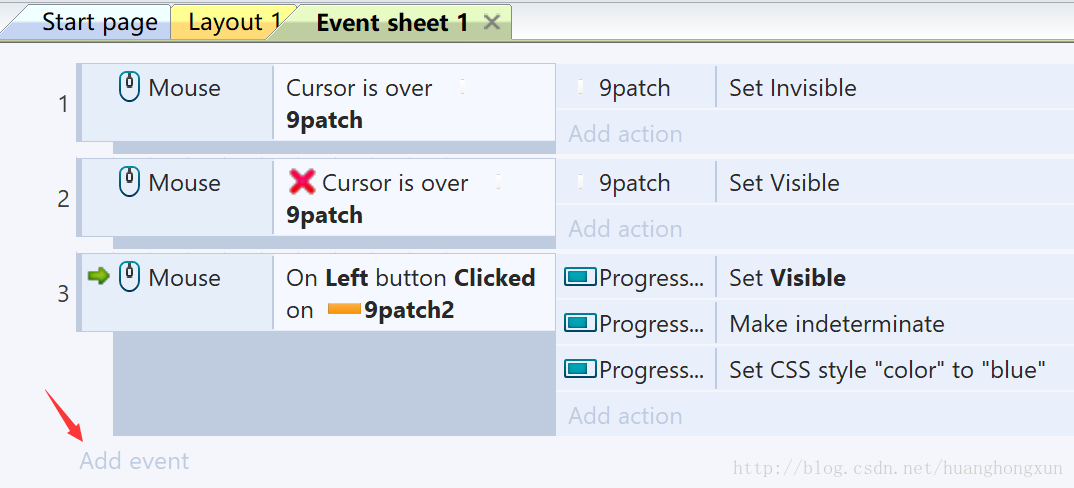The image size is (1074, 488).
Task: Switch to the Start page tab
Action: click(99, 22)
